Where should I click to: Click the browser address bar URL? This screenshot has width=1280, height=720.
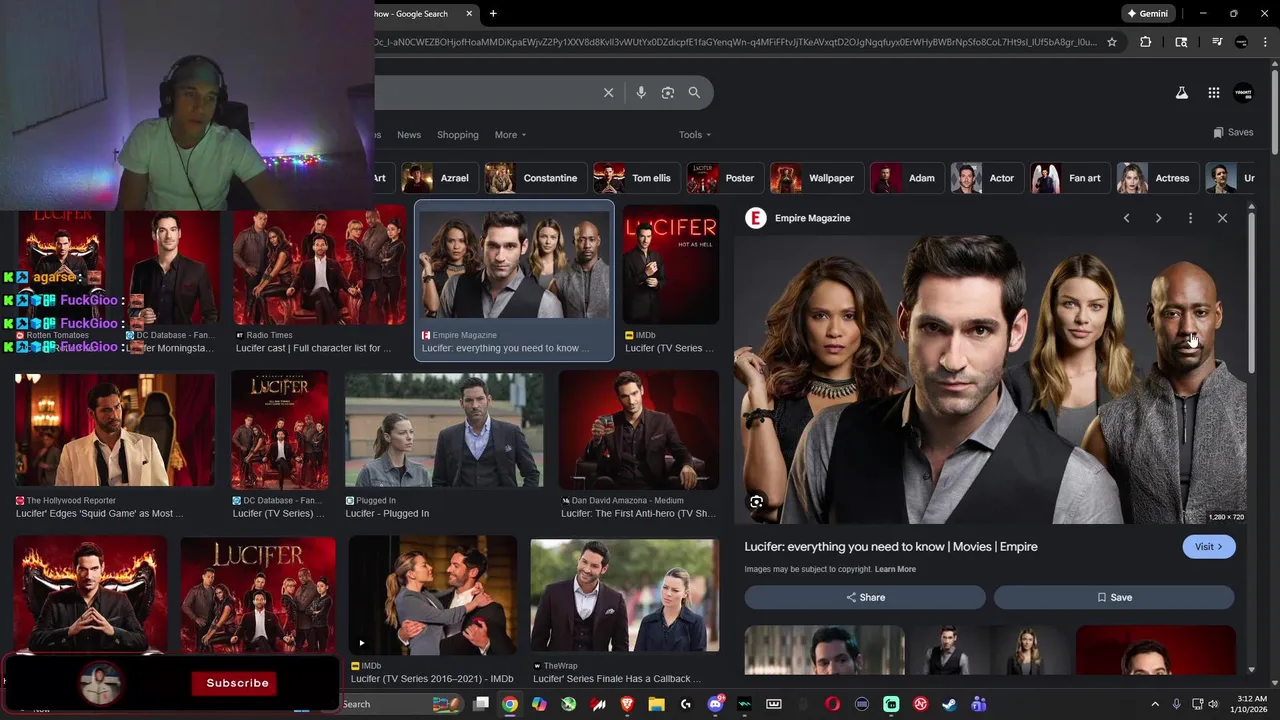pos(735,42)
